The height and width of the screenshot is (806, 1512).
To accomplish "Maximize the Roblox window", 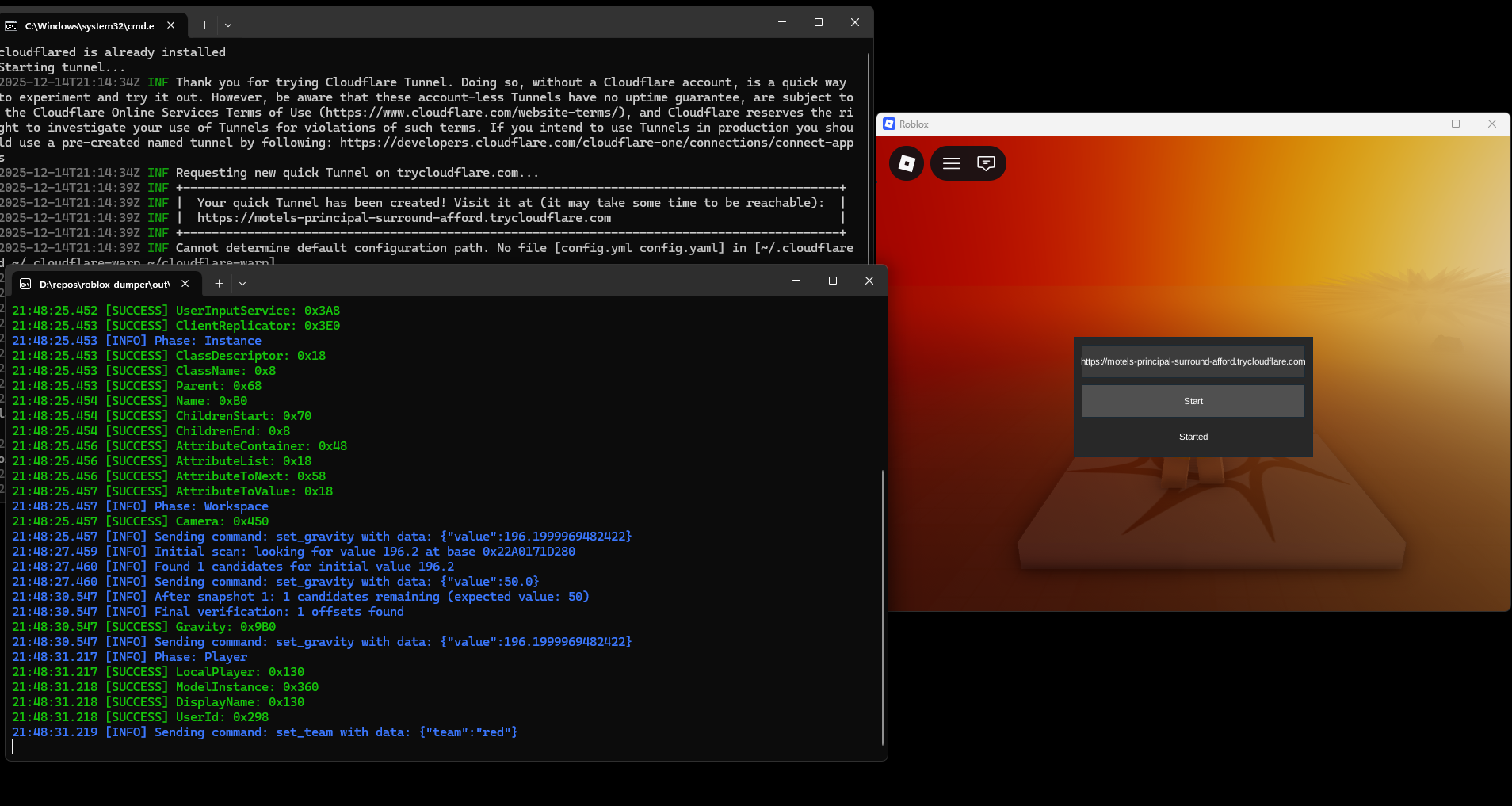I will pos(1456,124).
